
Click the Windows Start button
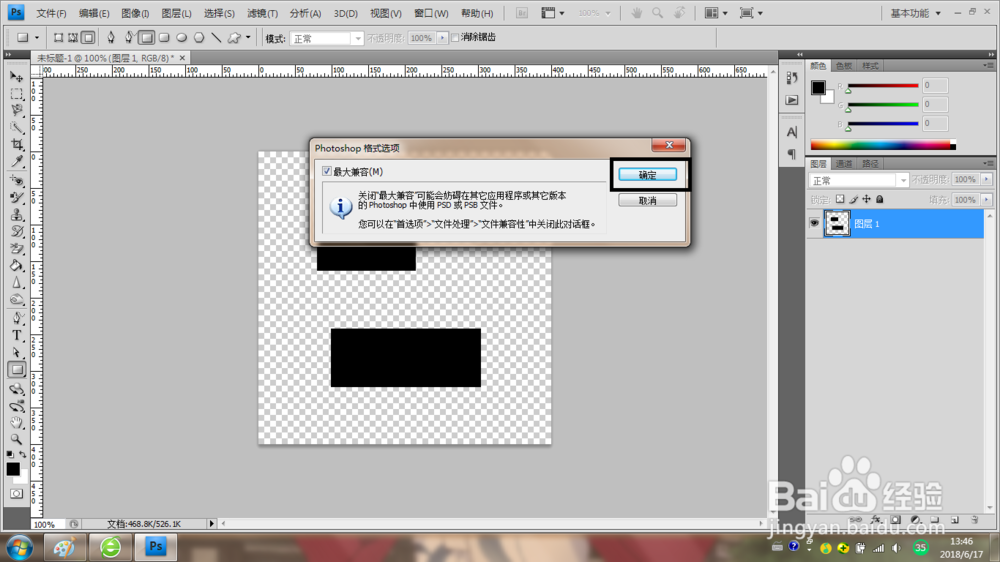[x=19, y=547]
